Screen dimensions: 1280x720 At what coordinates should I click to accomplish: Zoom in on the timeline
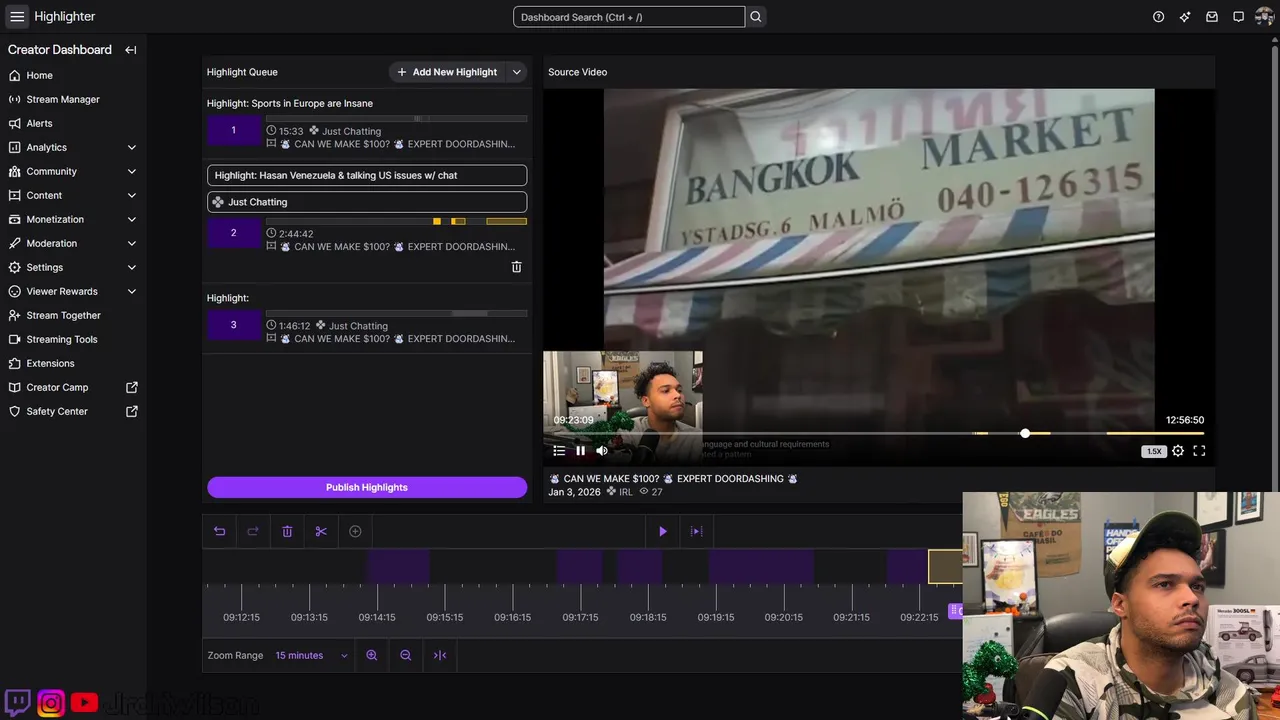tap(372, 655)
